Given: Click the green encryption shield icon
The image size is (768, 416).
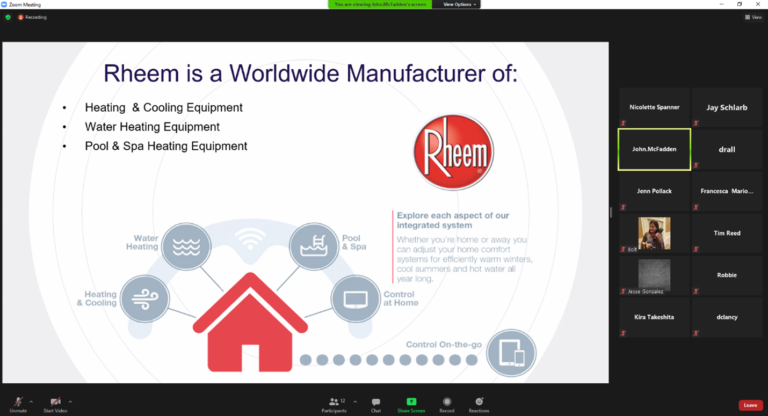Looking at the screenshot, I should [x=8, y=17].
